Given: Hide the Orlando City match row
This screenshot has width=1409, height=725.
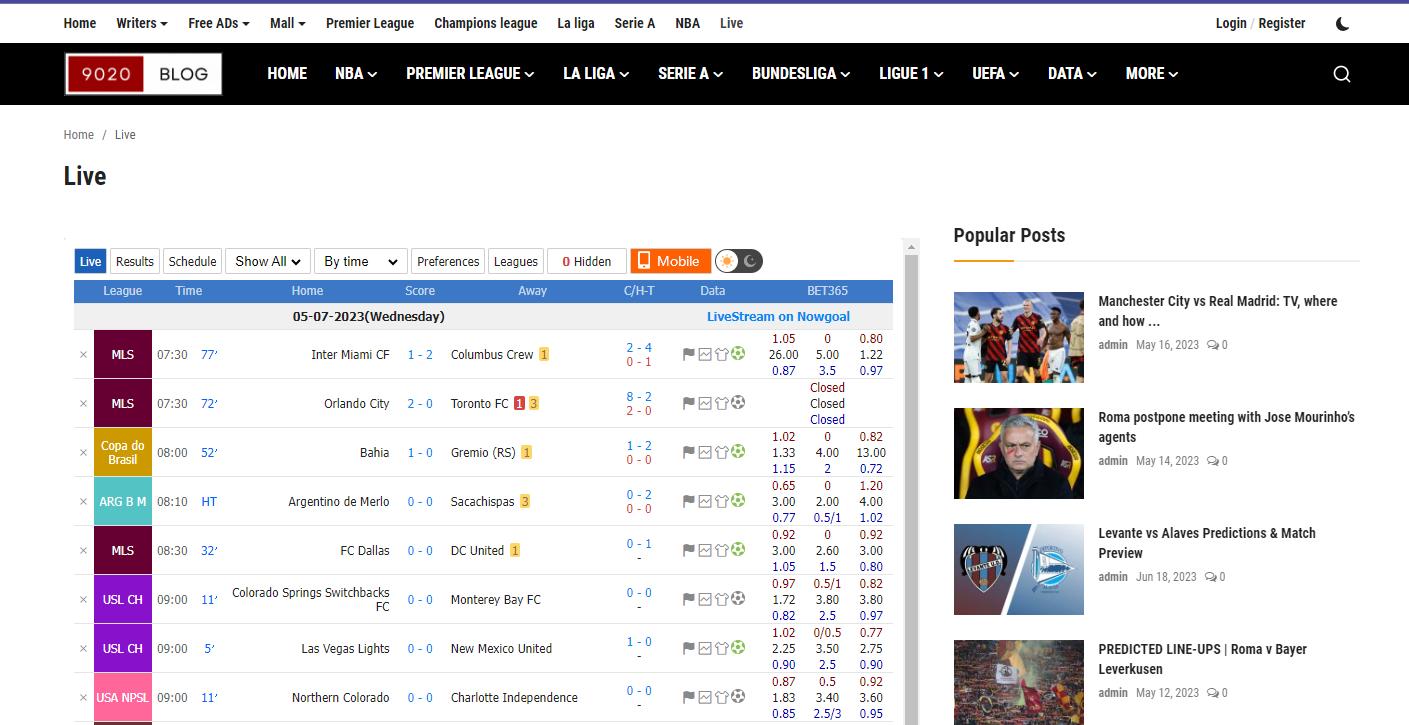Looking at the screenshot, I should 83,404.
